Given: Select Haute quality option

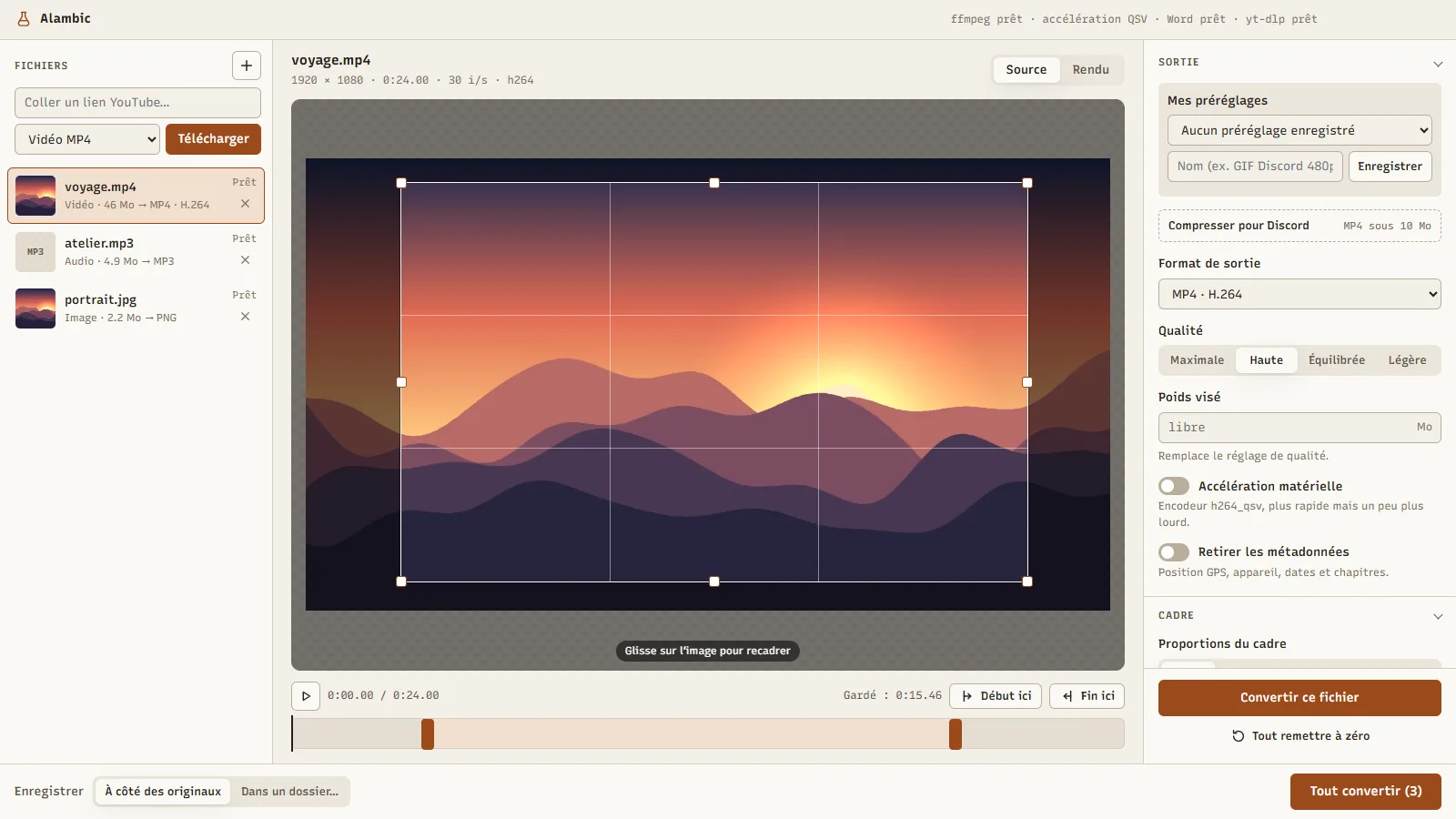Looking at the screenshot, I should [x=1266, y=360].
